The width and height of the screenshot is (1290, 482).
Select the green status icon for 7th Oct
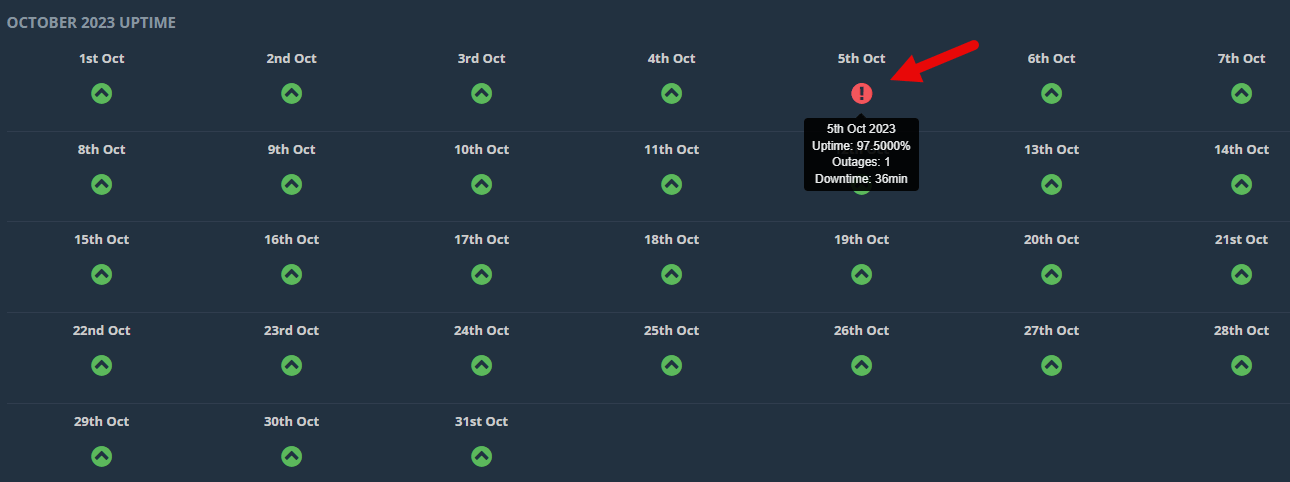coord(1241,93)
